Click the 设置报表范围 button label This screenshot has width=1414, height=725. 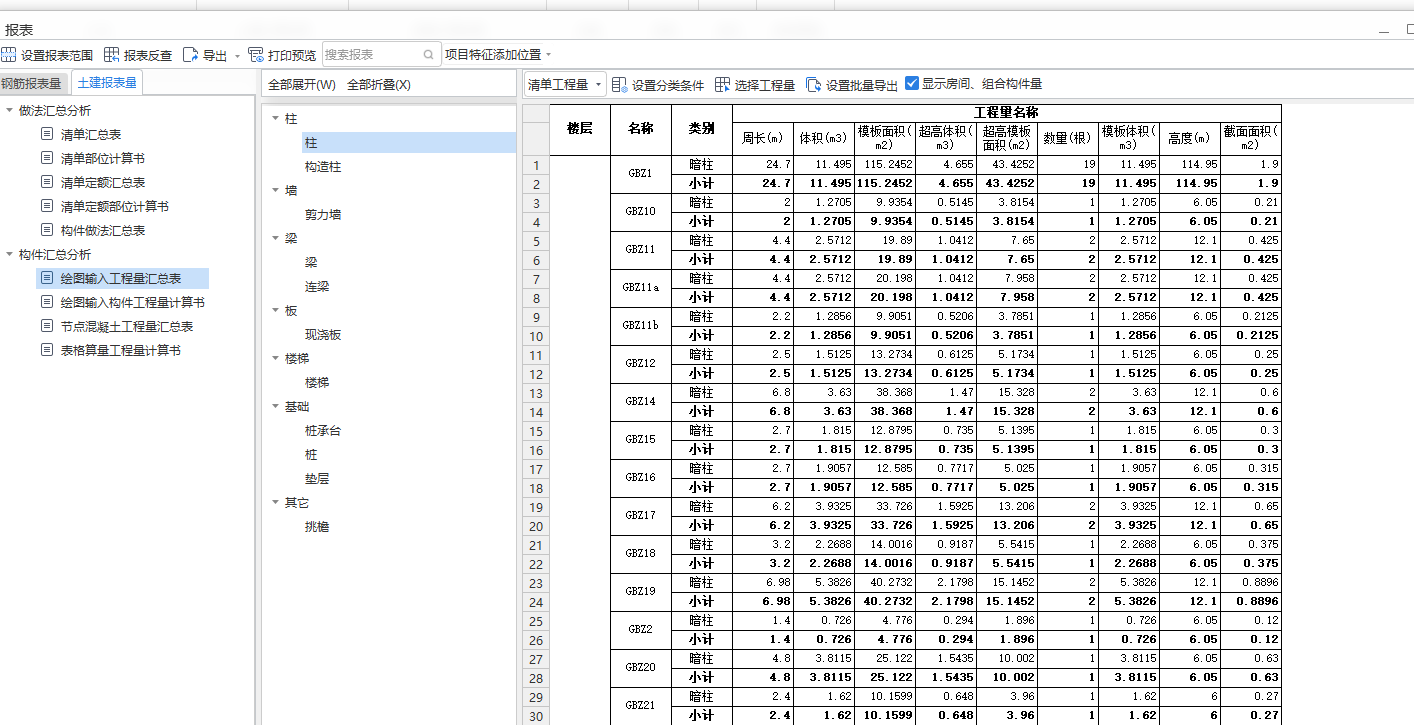(57, 56)
